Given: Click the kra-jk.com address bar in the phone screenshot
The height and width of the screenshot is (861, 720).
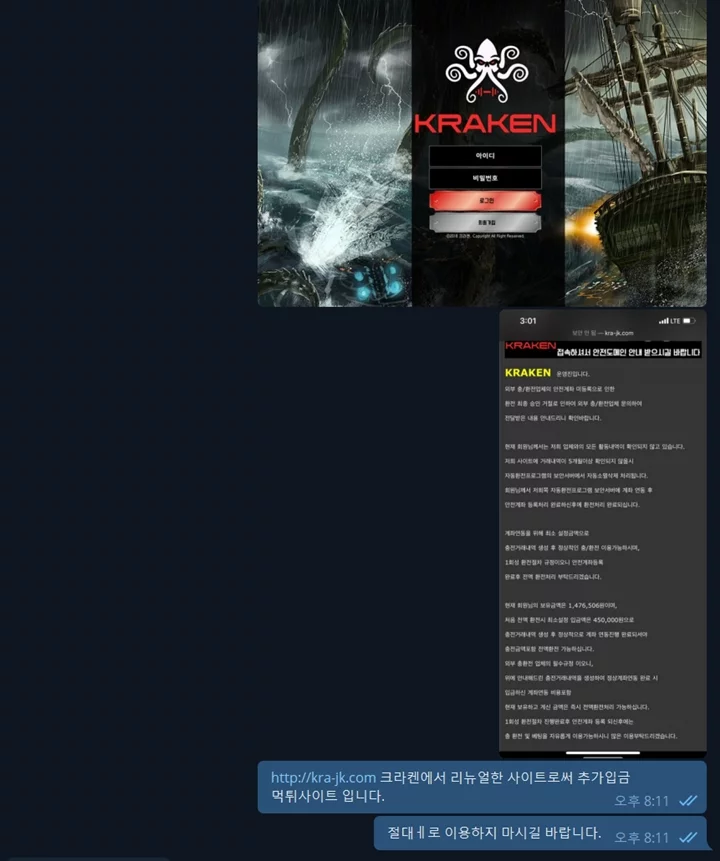Looking at the screenshot, I should tap(602, 333).
